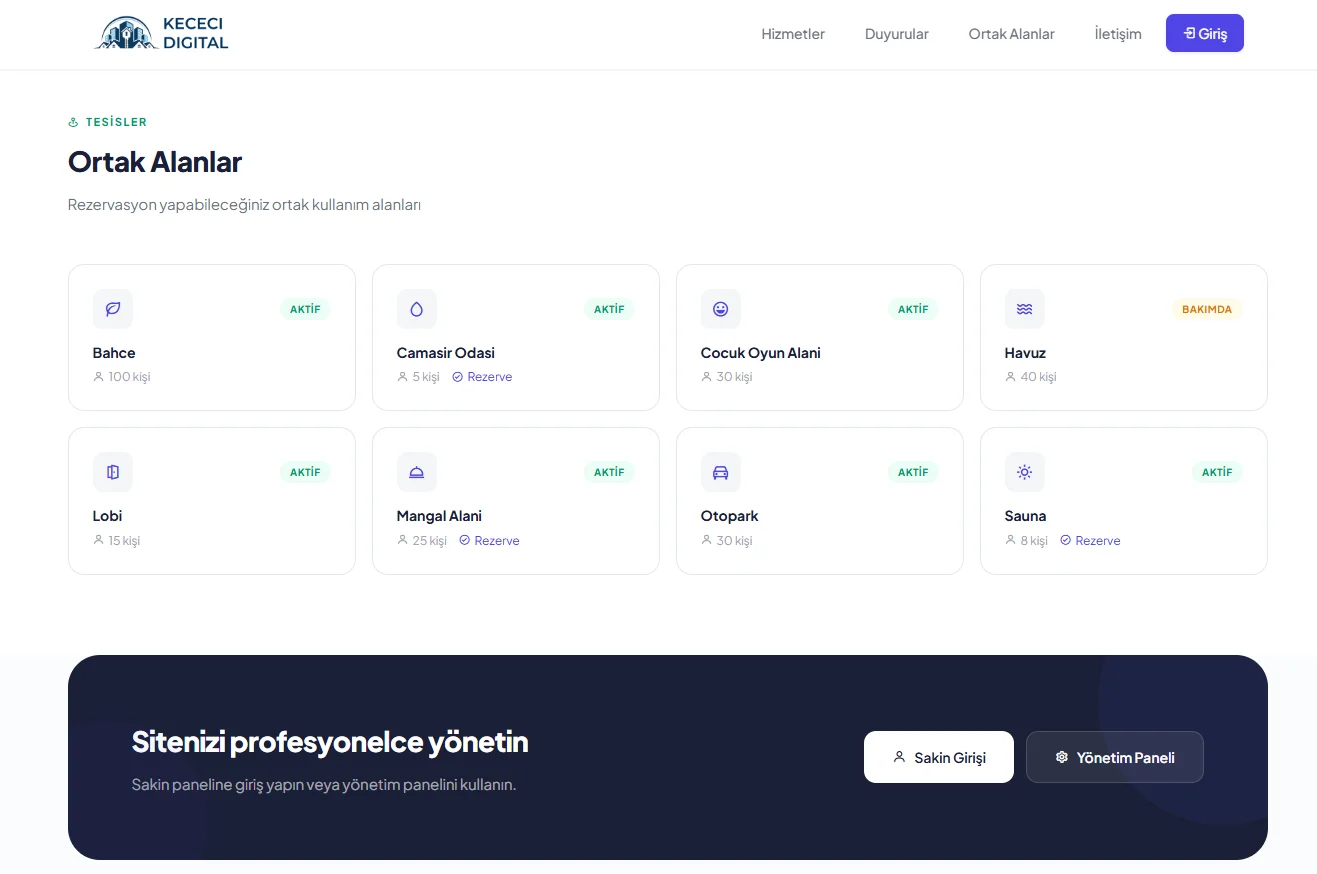Click the 30 kişi capacity on Cocuk Oyun Alani
The image size is (1317, 874).
[x=727, y=377]
